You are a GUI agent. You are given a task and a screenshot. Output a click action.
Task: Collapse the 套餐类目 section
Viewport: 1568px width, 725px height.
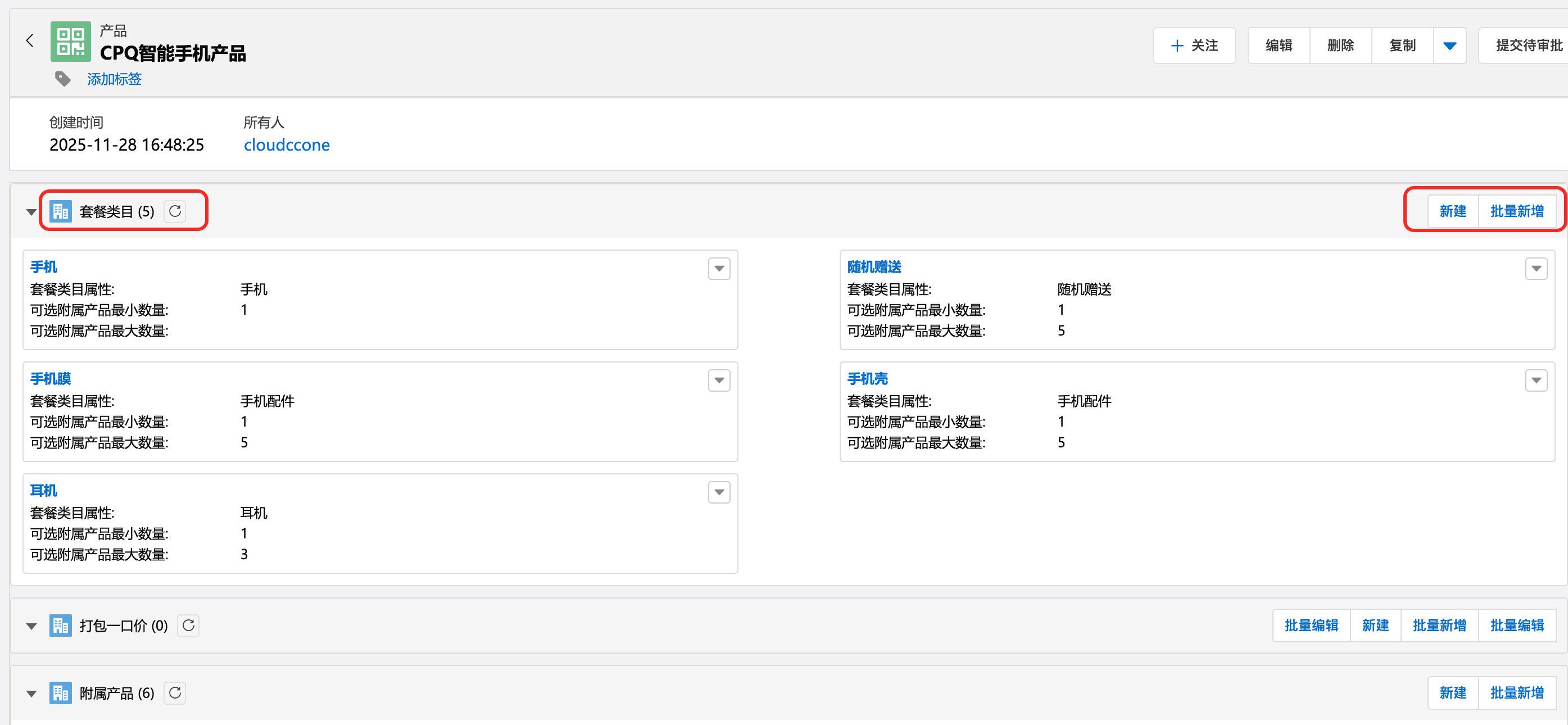point(31,212)
